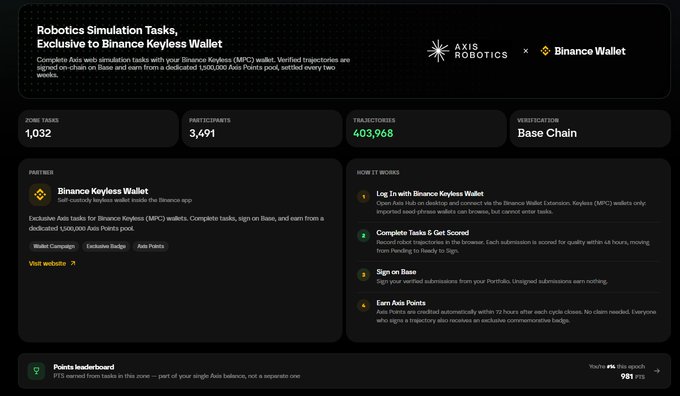Image resolution: width=680 pixels, height=396 pixels.
Task: Click the step 4 number badge
Action: (363, 305)
